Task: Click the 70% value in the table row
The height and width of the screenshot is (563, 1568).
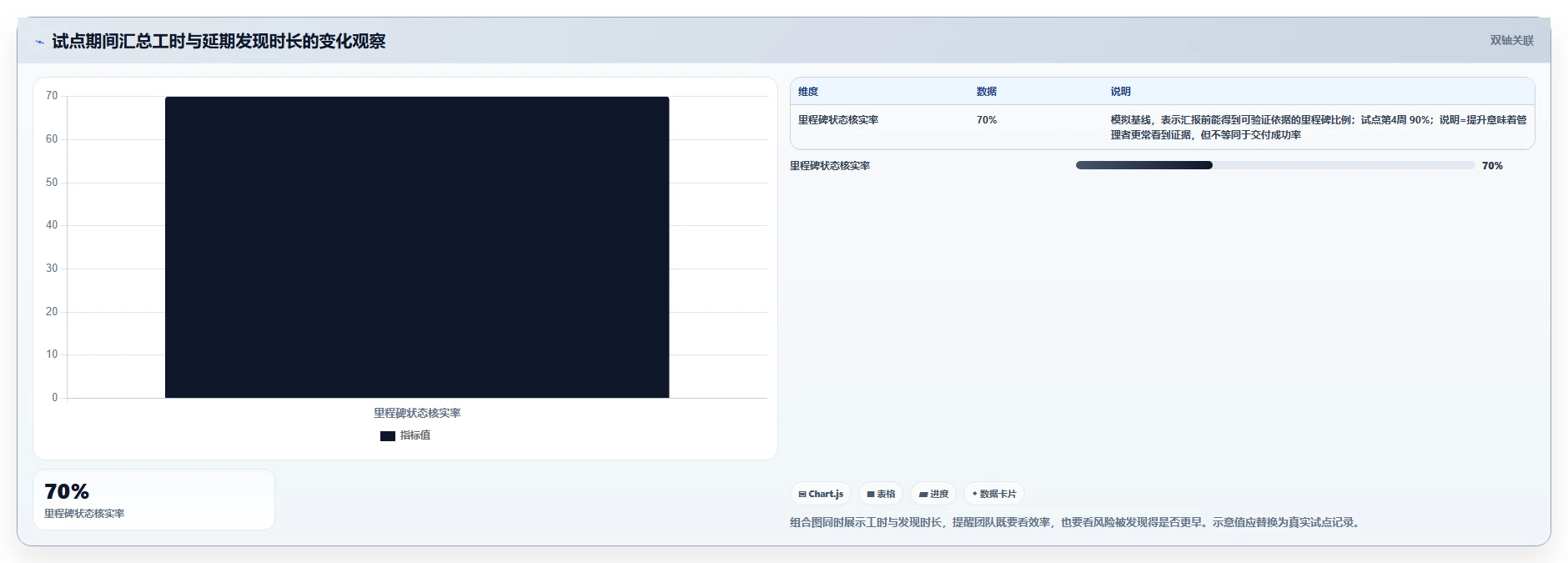Action: click(987, 120)
